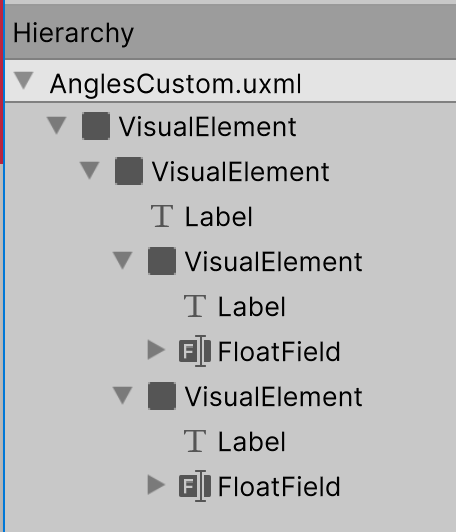Image resolution: width=456 pixels, height=532 pixels.
Task: Click the bottom FloatField type icon
Action: 195,486
